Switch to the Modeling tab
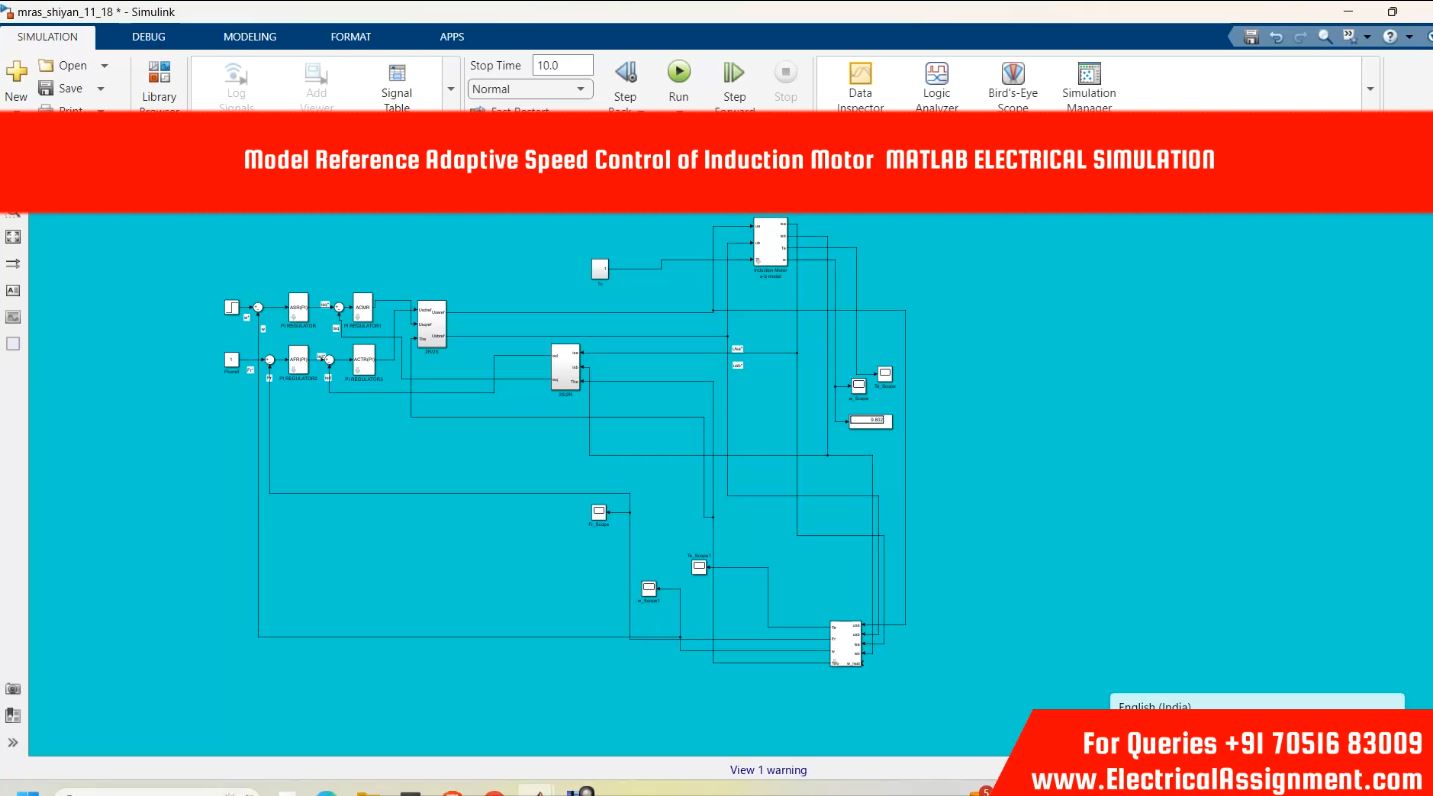This screenshot has width=1433, height=796. (250, 37)
